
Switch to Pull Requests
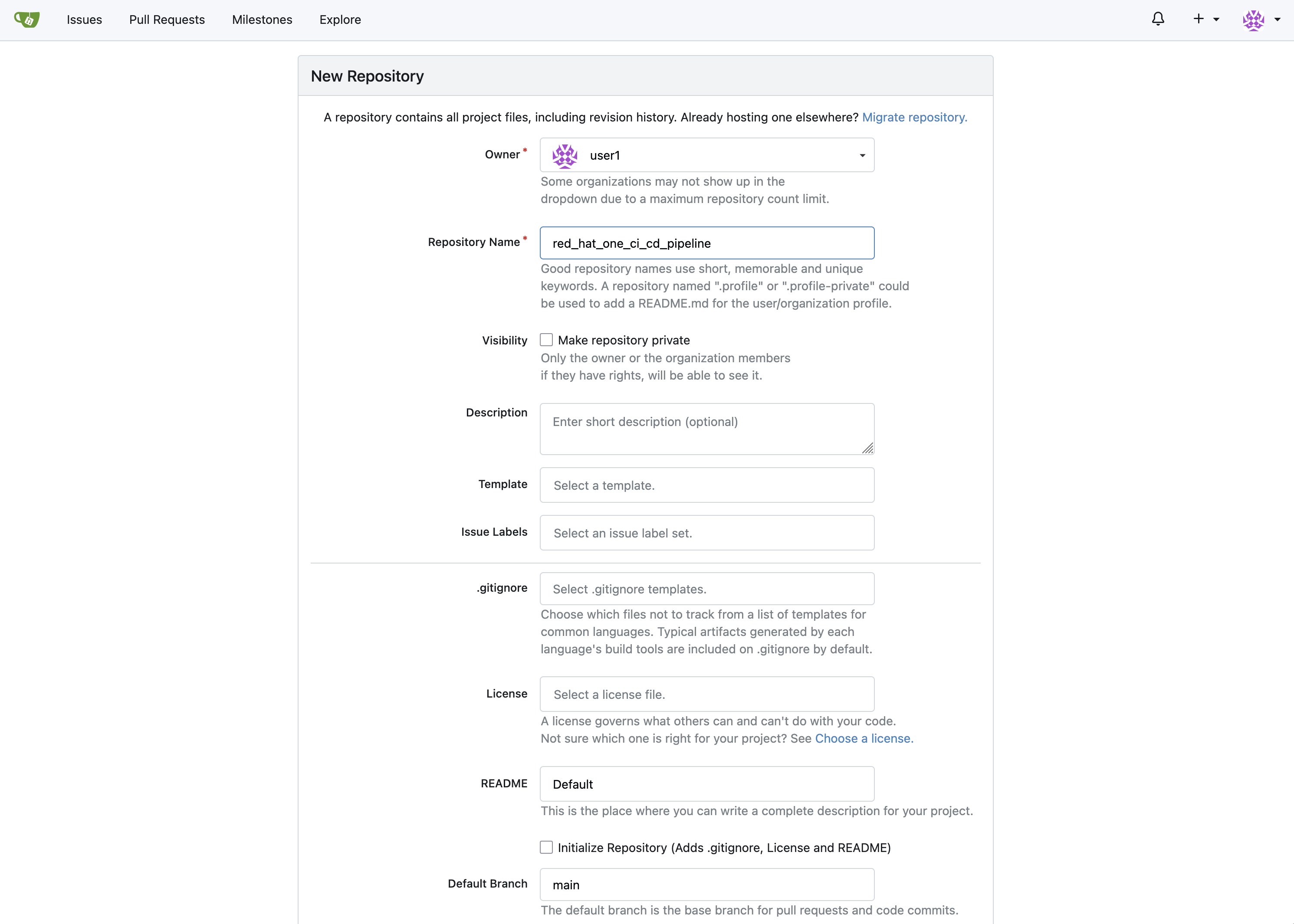click(x=167, y=20)
